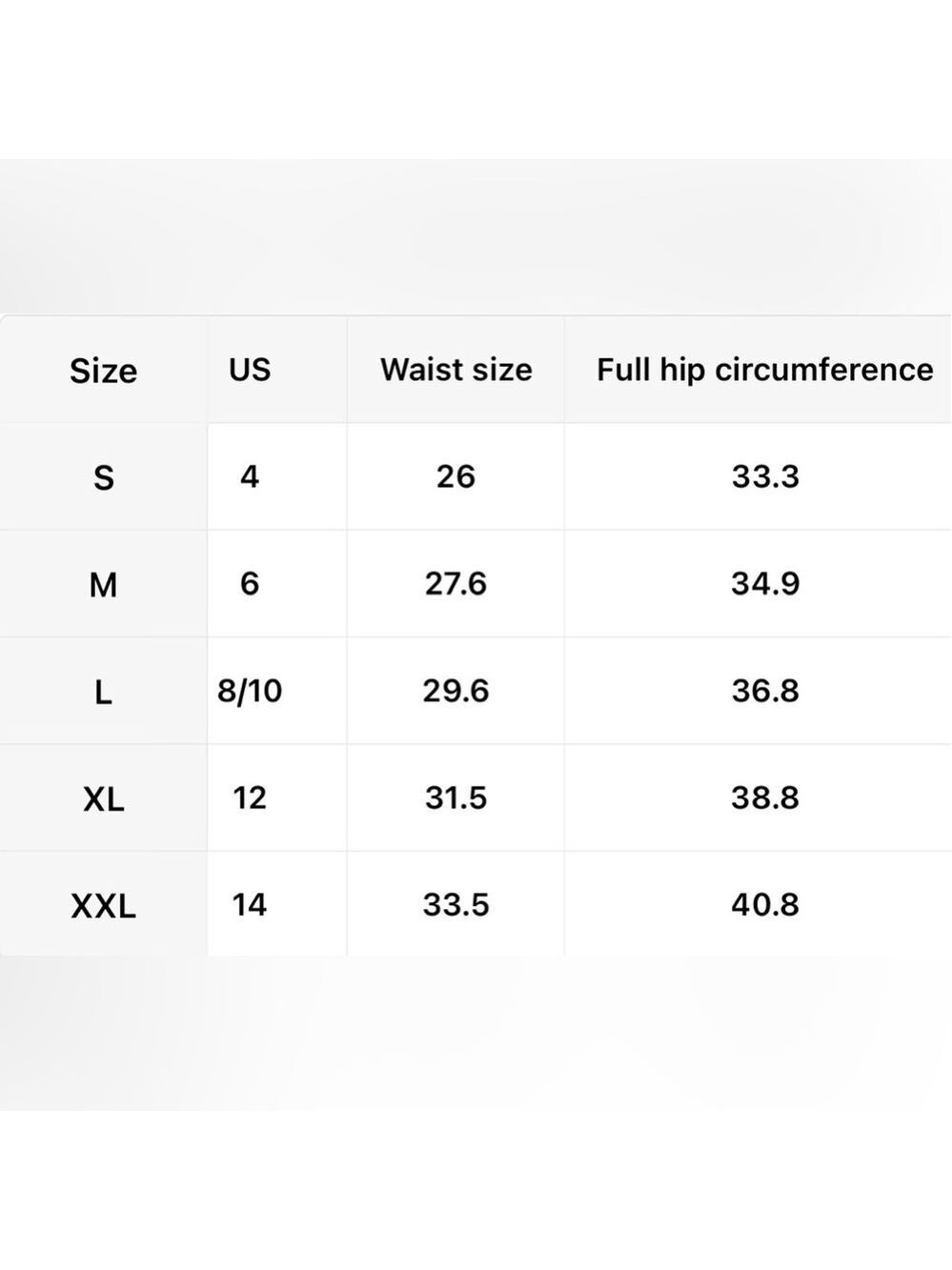Click waist size 26 value

click(x=456, y=476)
